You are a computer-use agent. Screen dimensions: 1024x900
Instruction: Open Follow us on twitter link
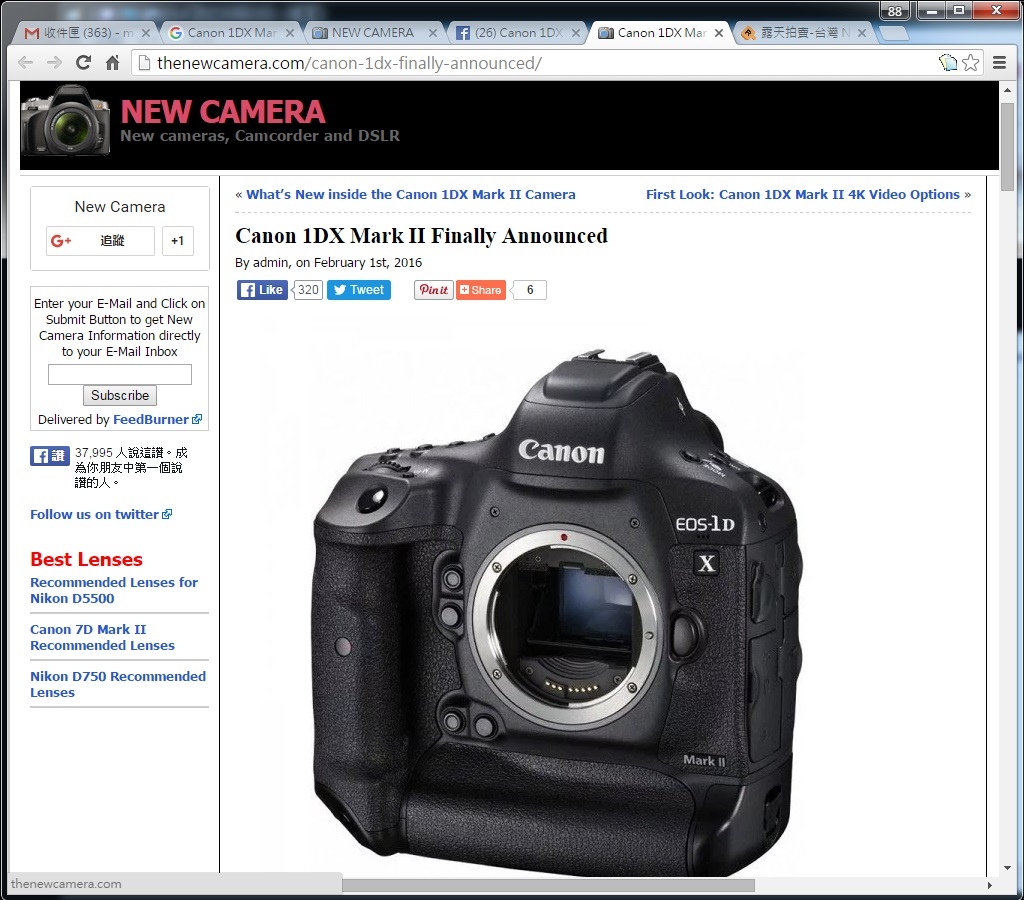click(101, 514)
